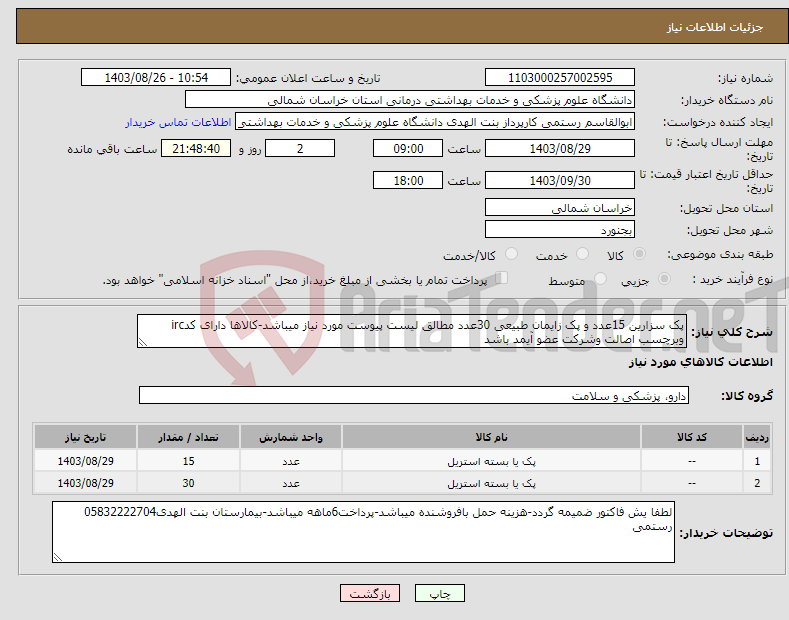The width and height of the screenshot is (789, 620).
Task: Select the کالا radio button
Action: click(640, 254)
